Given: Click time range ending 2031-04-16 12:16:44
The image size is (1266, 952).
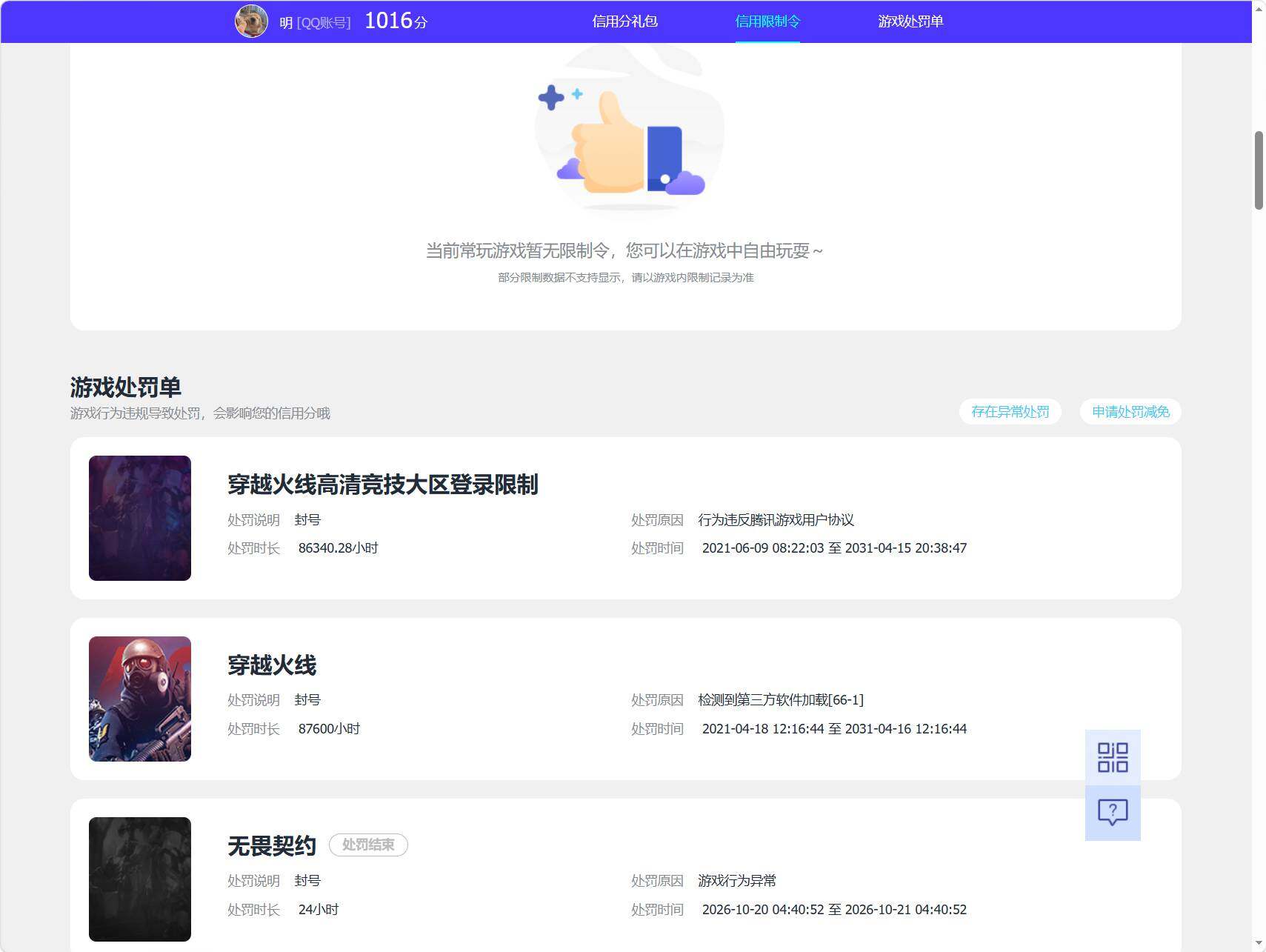Looking at the screenshot, I should pos(834,729).
